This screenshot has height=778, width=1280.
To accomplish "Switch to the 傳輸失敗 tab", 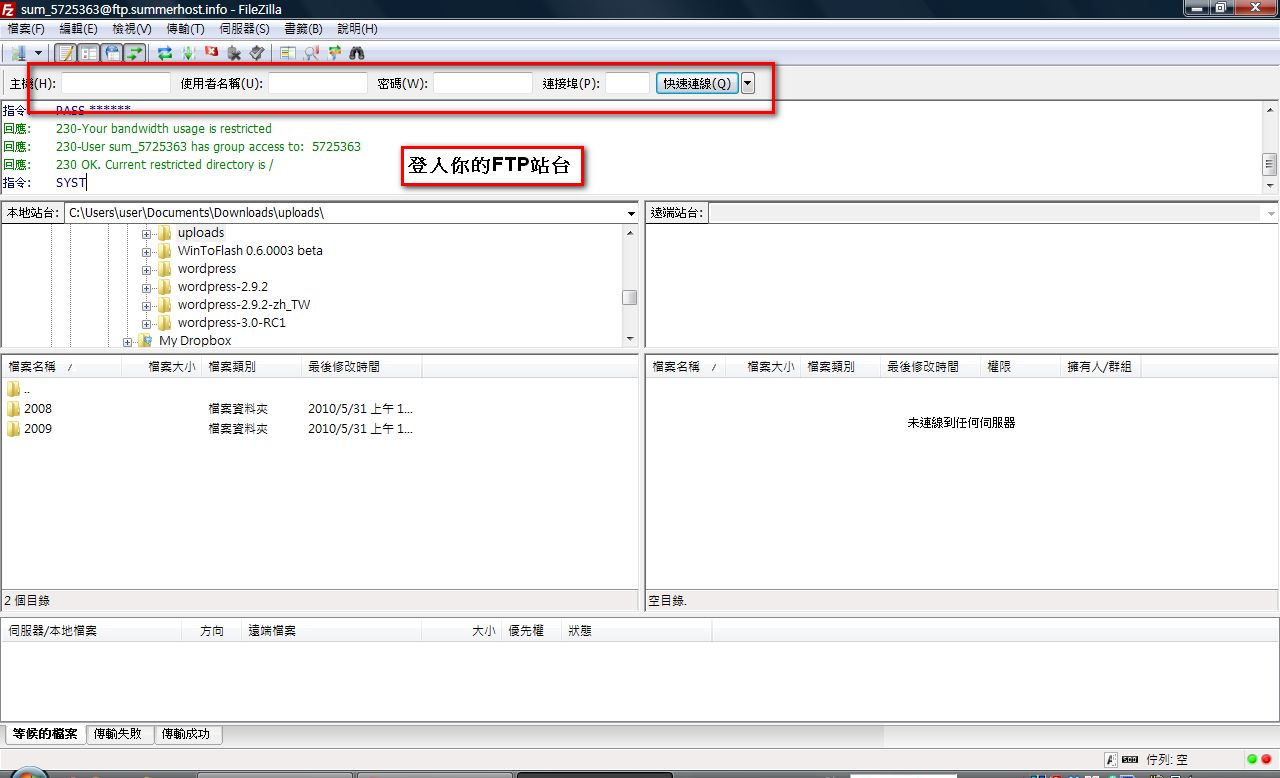I will [118, 734].
